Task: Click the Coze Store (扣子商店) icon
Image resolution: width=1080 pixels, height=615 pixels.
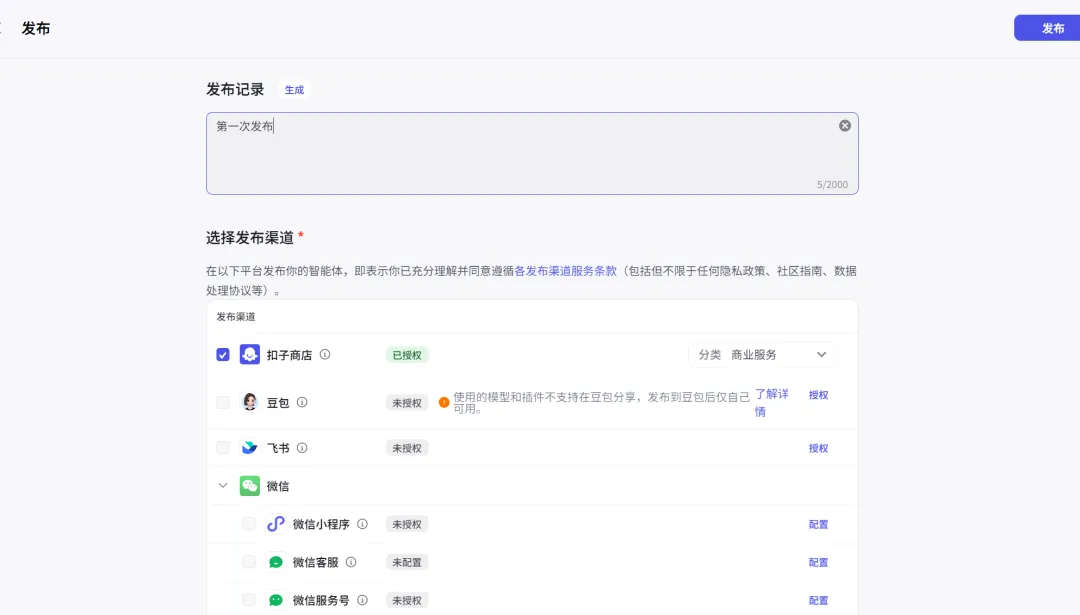Action: point(250,355)
